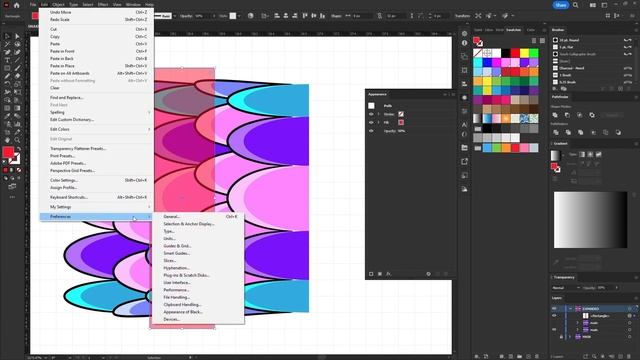Open the gradient preset dropdown arrow

(x=564, y=155)
